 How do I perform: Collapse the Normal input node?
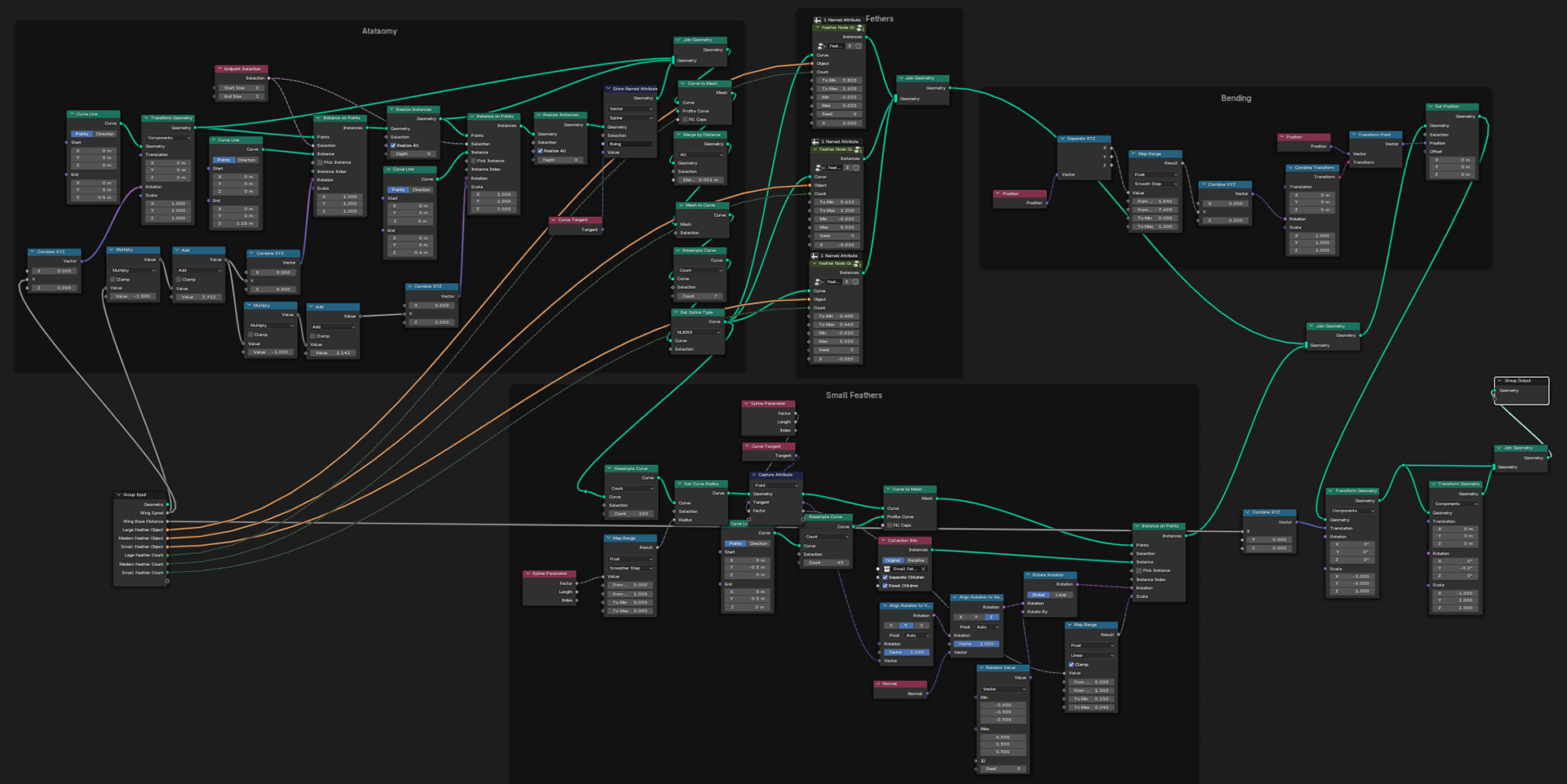(x=878, y=684)
